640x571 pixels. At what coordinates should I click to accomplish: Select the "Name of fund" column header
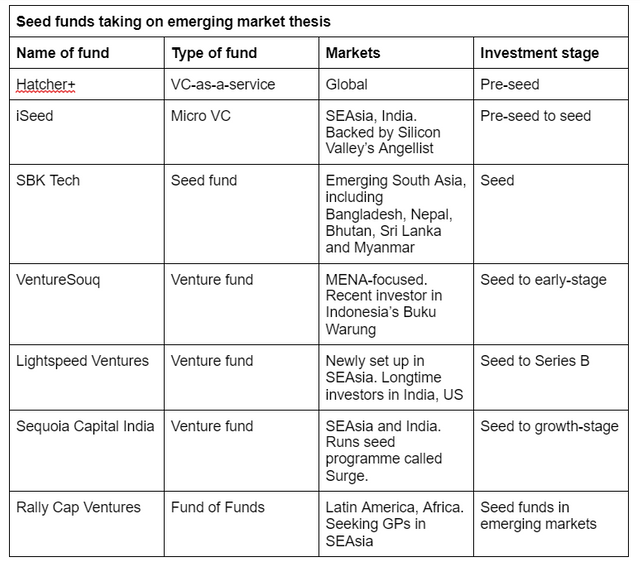tap(63, 53)
